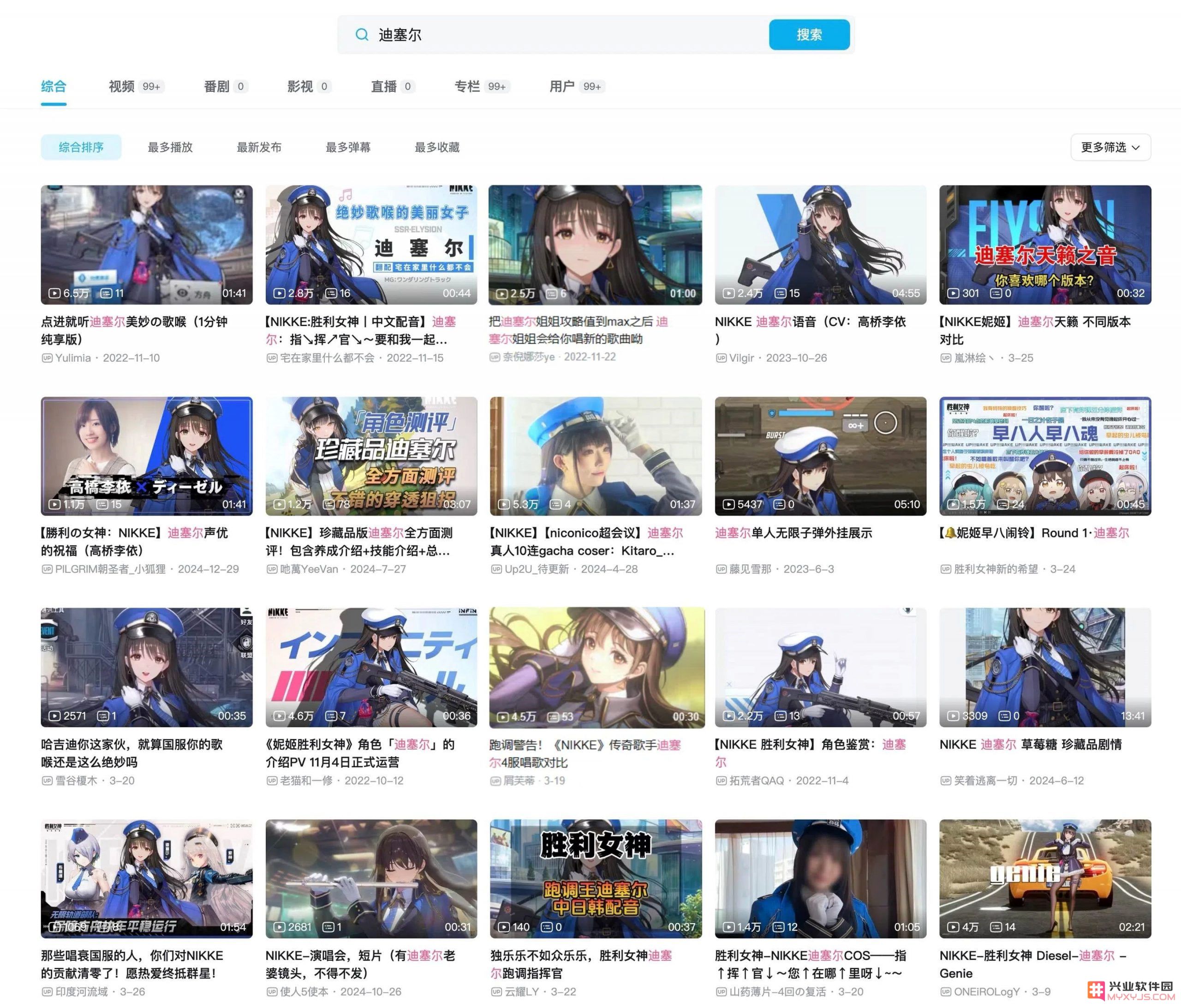
Task: Click UP badge icon before Yulimia
Action: [47, 358]
